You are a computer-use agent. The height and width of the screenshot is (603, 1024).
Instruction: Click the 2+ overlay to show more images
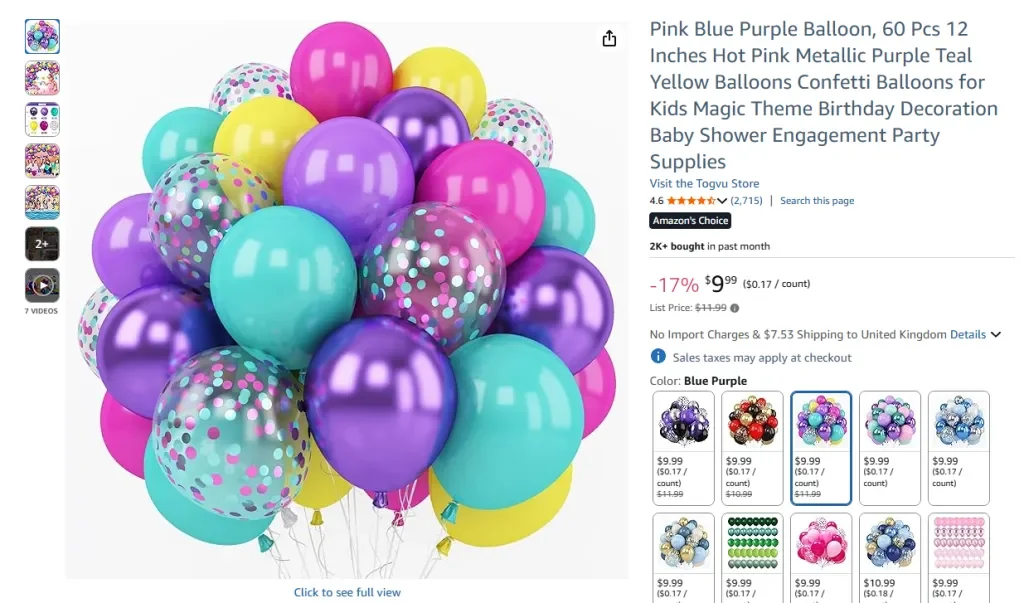pos(41,243)
